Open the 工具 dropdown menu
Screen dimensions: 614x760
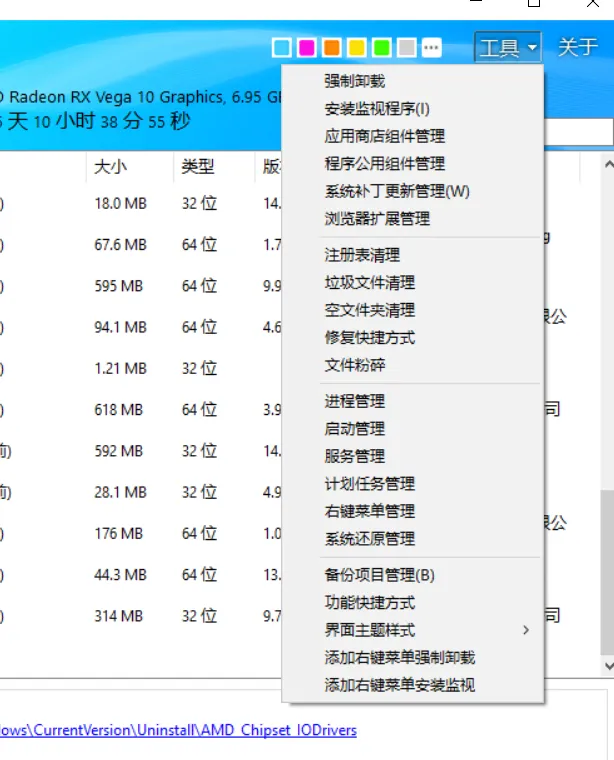(x=507, y=48)
